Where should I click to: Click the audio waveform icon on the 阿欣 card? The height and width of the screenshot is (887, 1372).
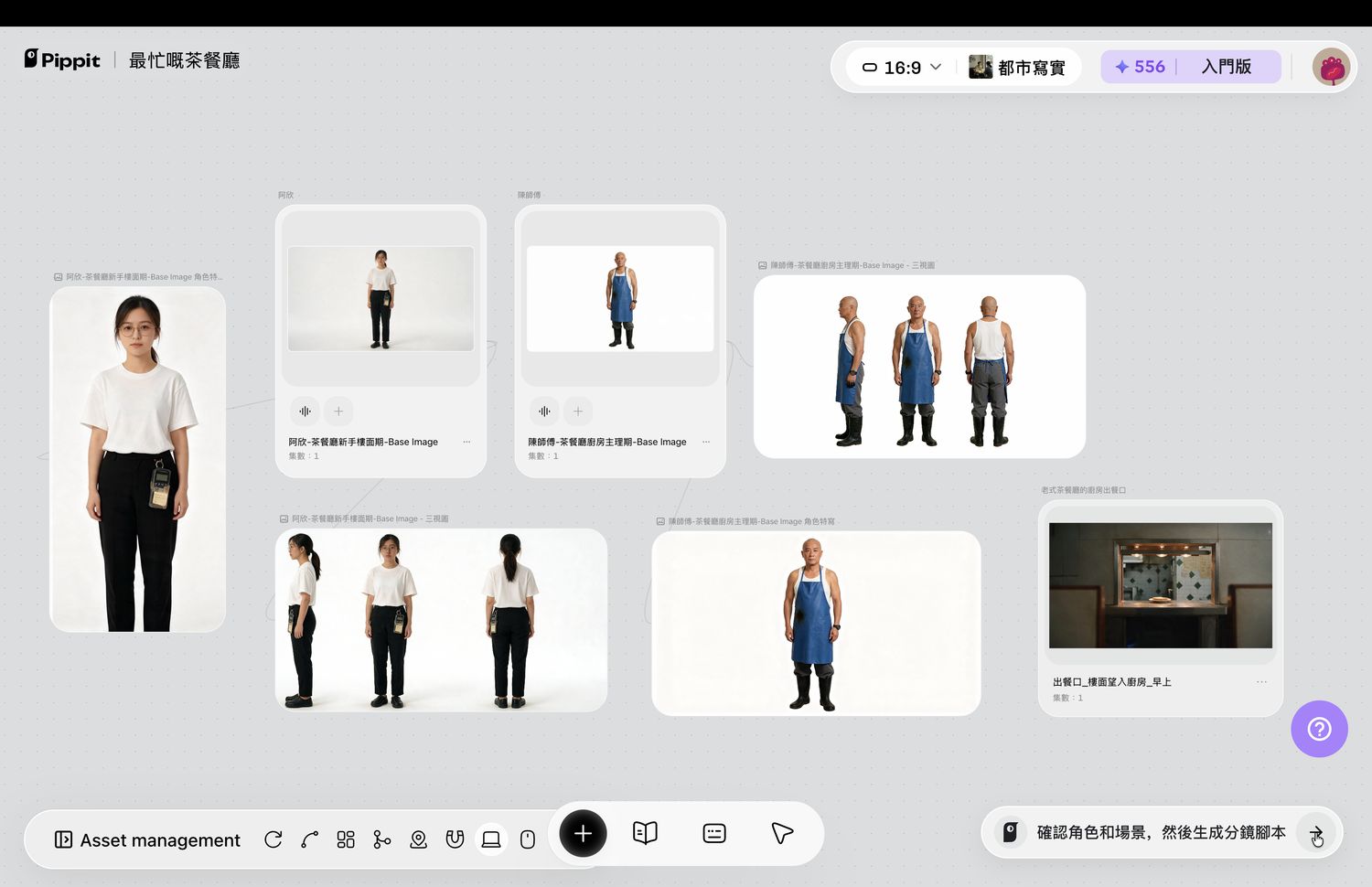click(305, 411)
